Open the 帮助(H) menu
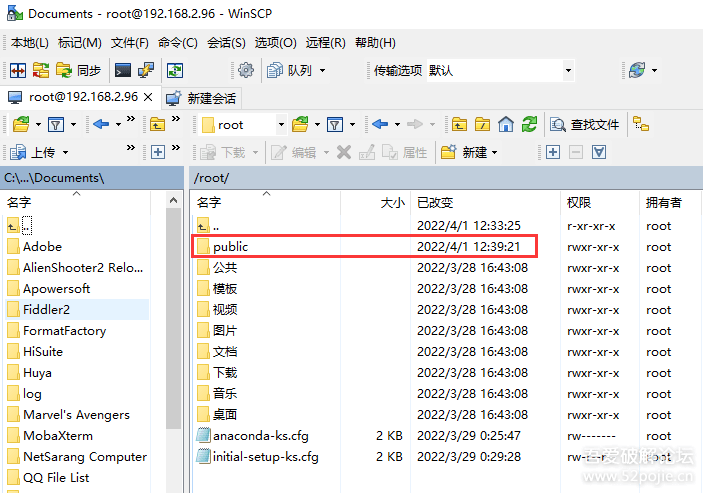This screenshot has height=493, width=703. [375, 43]
